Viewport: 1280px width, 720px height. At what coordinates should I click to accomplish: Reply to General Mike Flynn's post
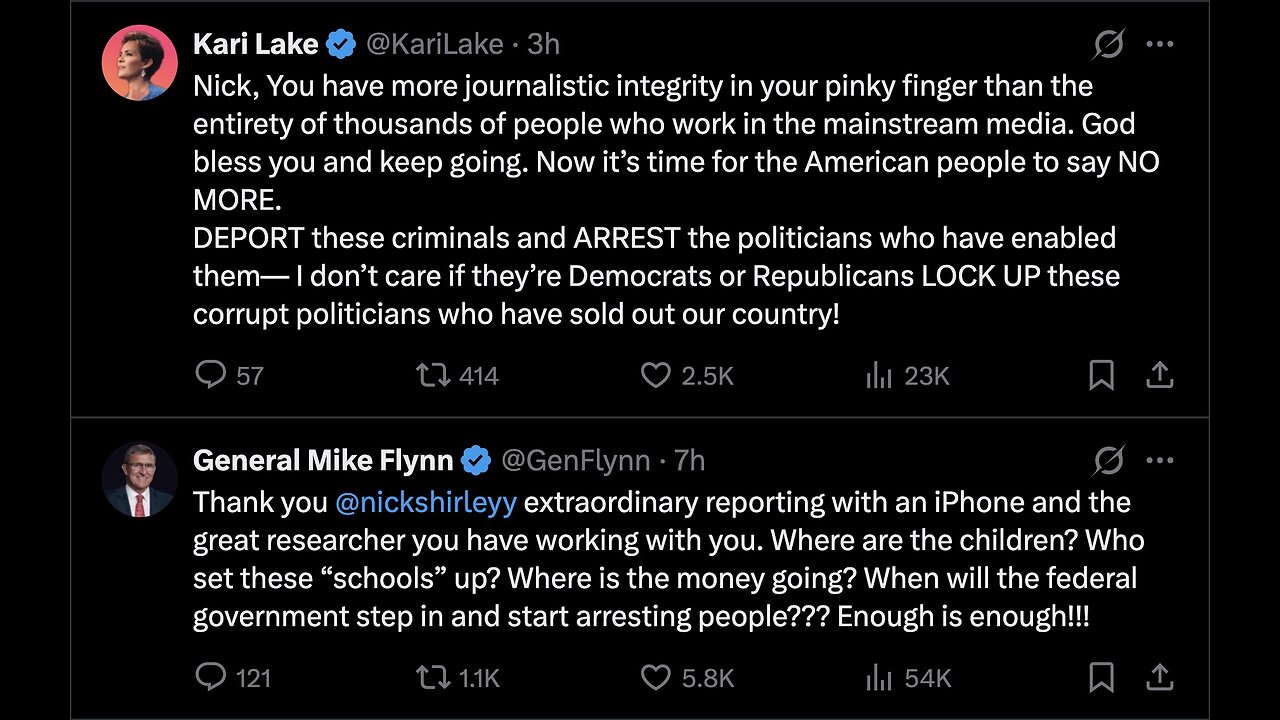pos(211,677)
